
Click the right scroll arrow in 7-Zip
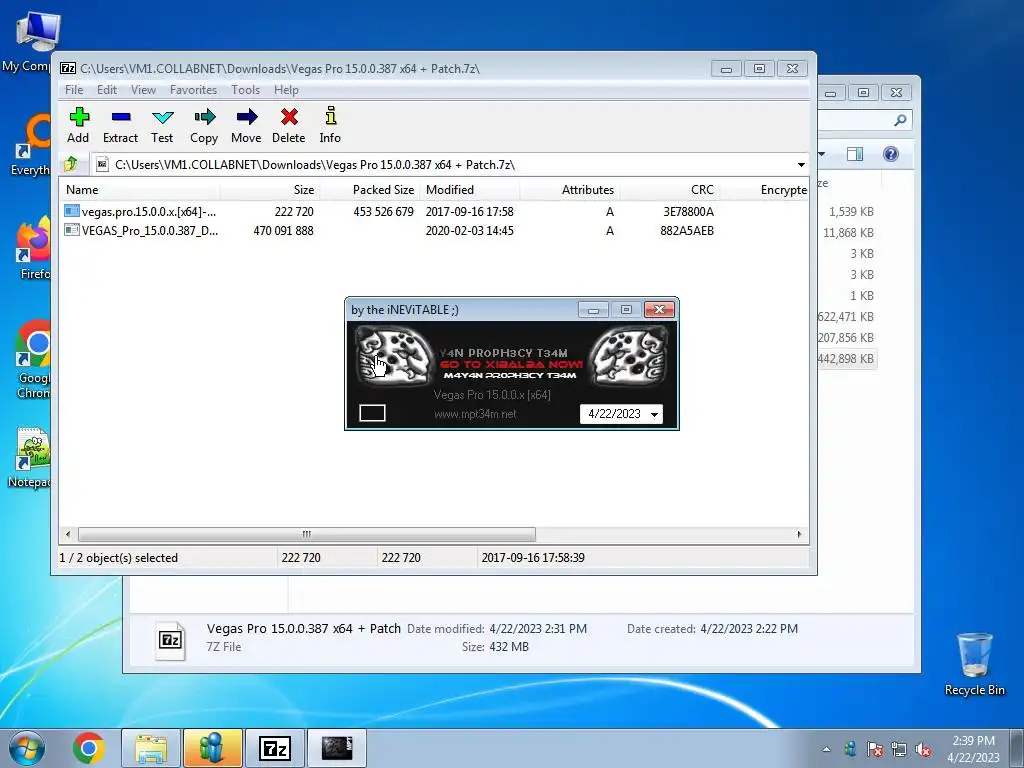(799, 534)
